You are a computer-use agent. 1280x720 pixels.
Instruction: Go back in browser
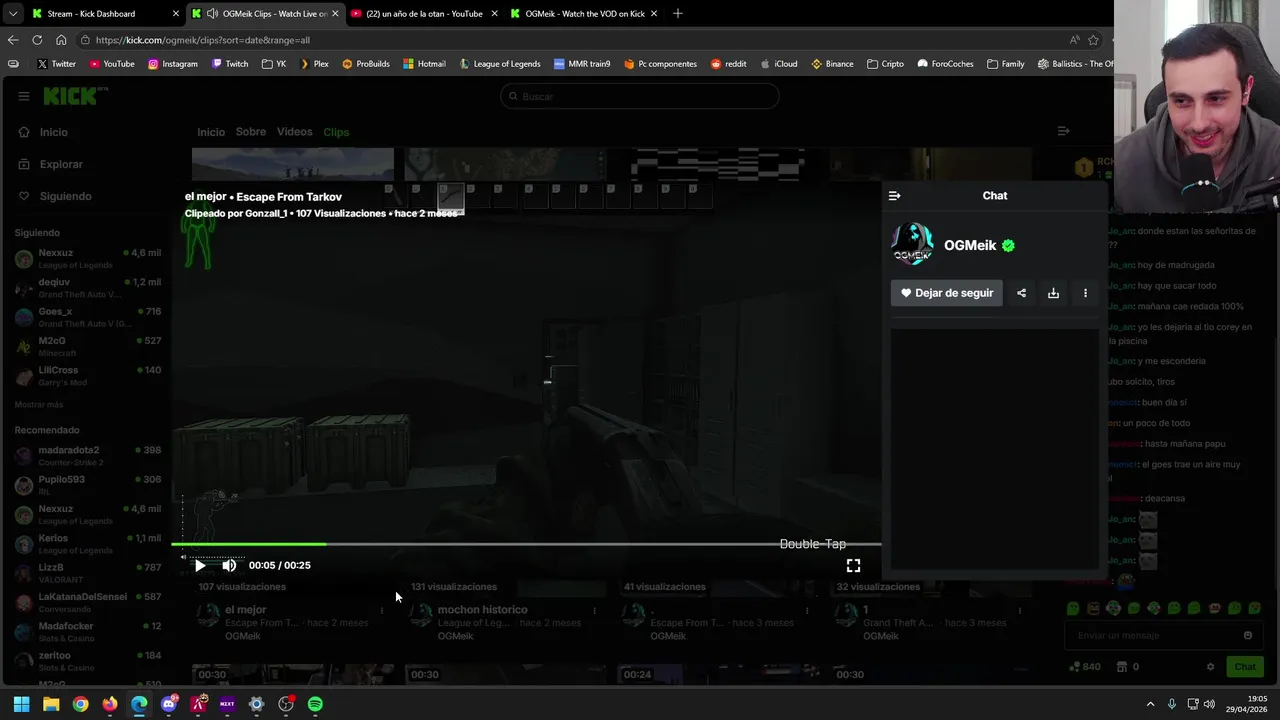click(13, 40)
